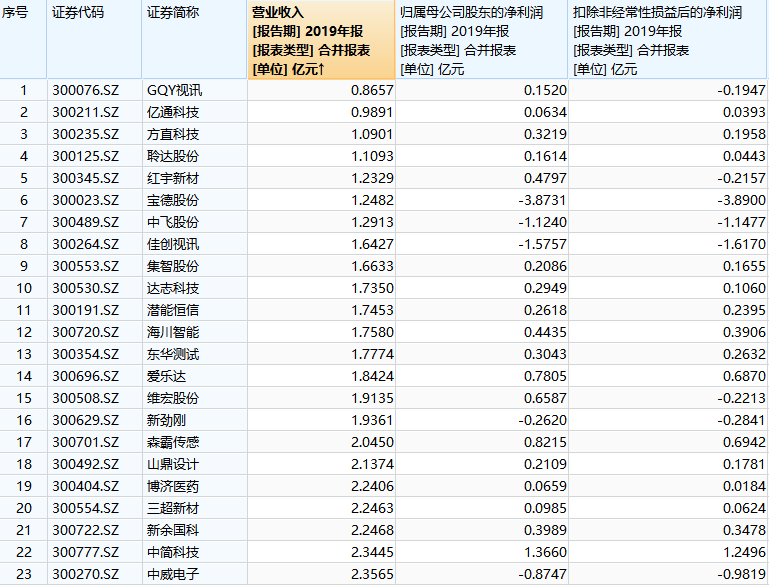Select stock code 300270.SZ
Screen dimensions: 769x585
point(86,574)
